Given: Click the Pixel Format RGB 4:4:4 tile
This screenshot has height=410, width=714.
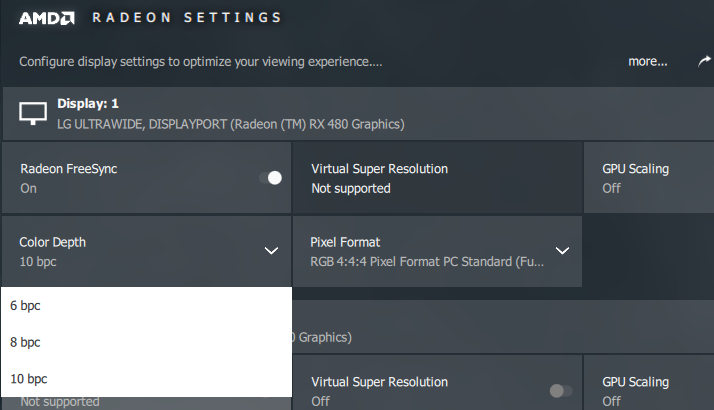Looking at the screenshot, I should 437,251.
